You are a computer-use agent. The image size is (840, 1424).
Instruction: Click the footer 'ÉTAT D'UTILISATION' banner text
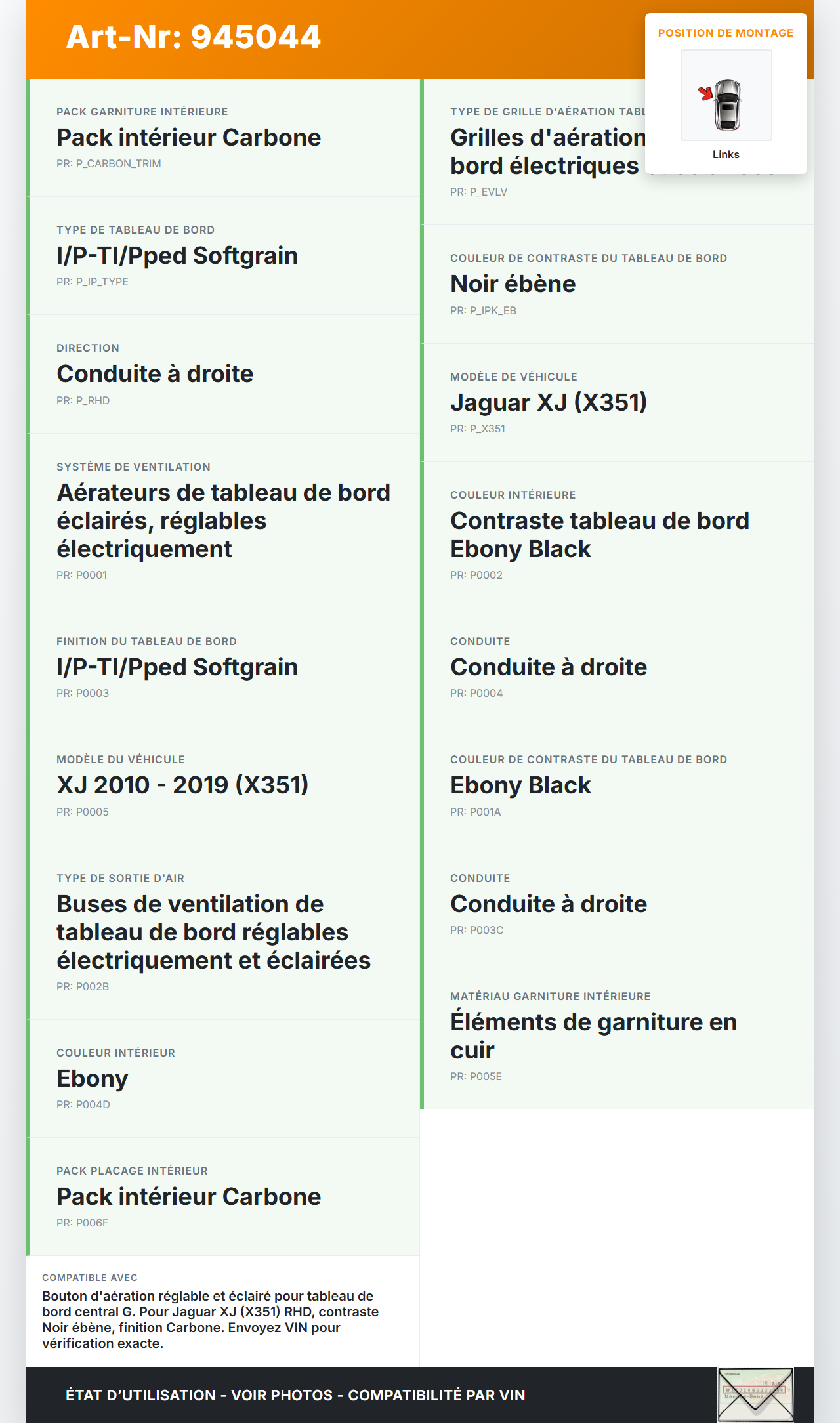click(x=295, y=1395)
